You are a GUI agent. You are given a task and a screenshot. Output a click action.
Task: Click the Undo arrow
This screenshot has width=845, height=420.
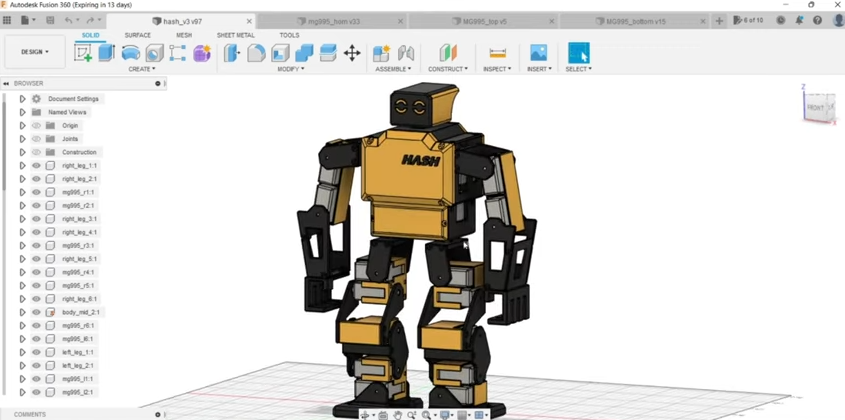[68, 20]
